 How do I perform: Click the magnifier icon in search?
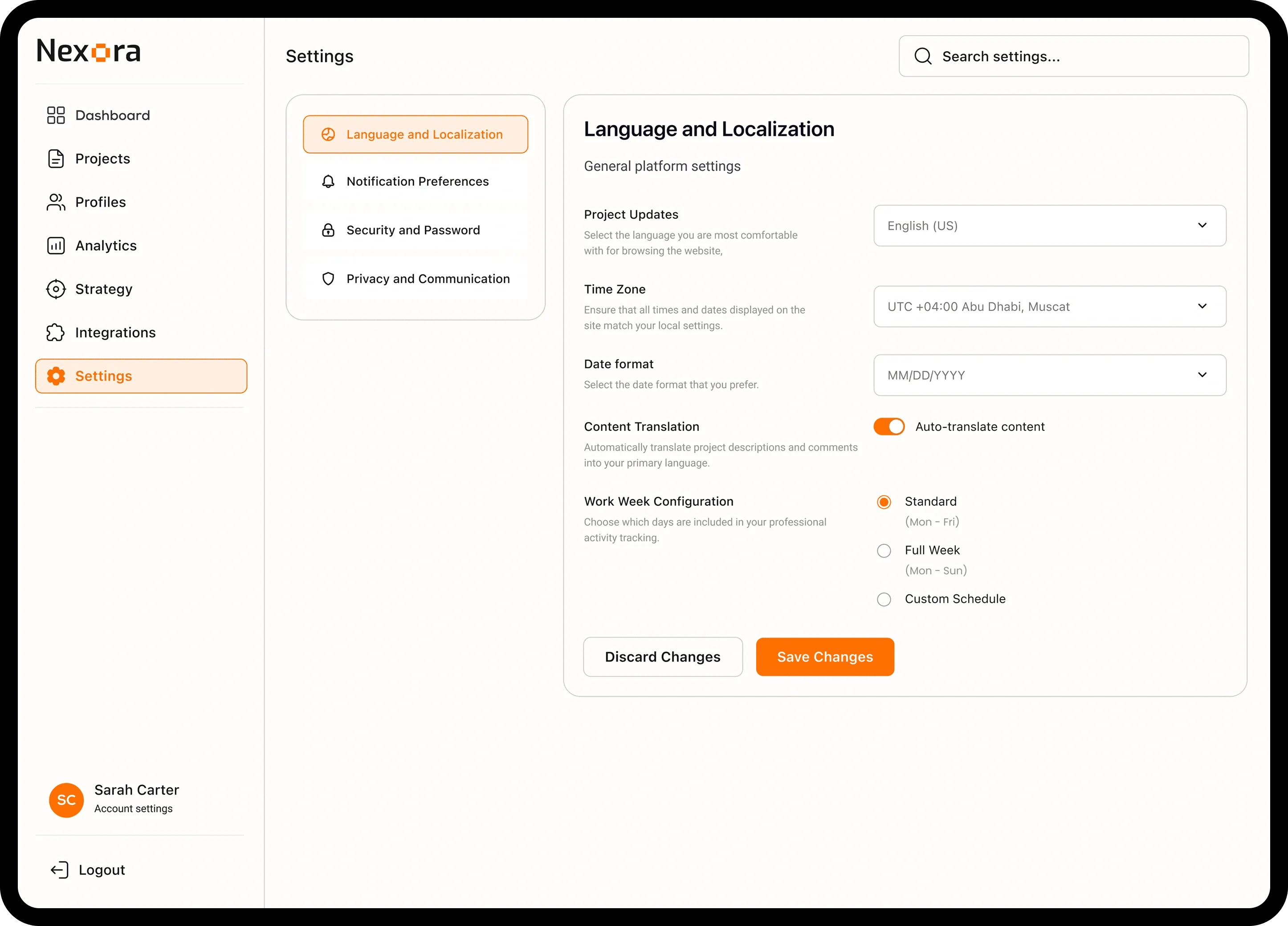coord(923,56)
